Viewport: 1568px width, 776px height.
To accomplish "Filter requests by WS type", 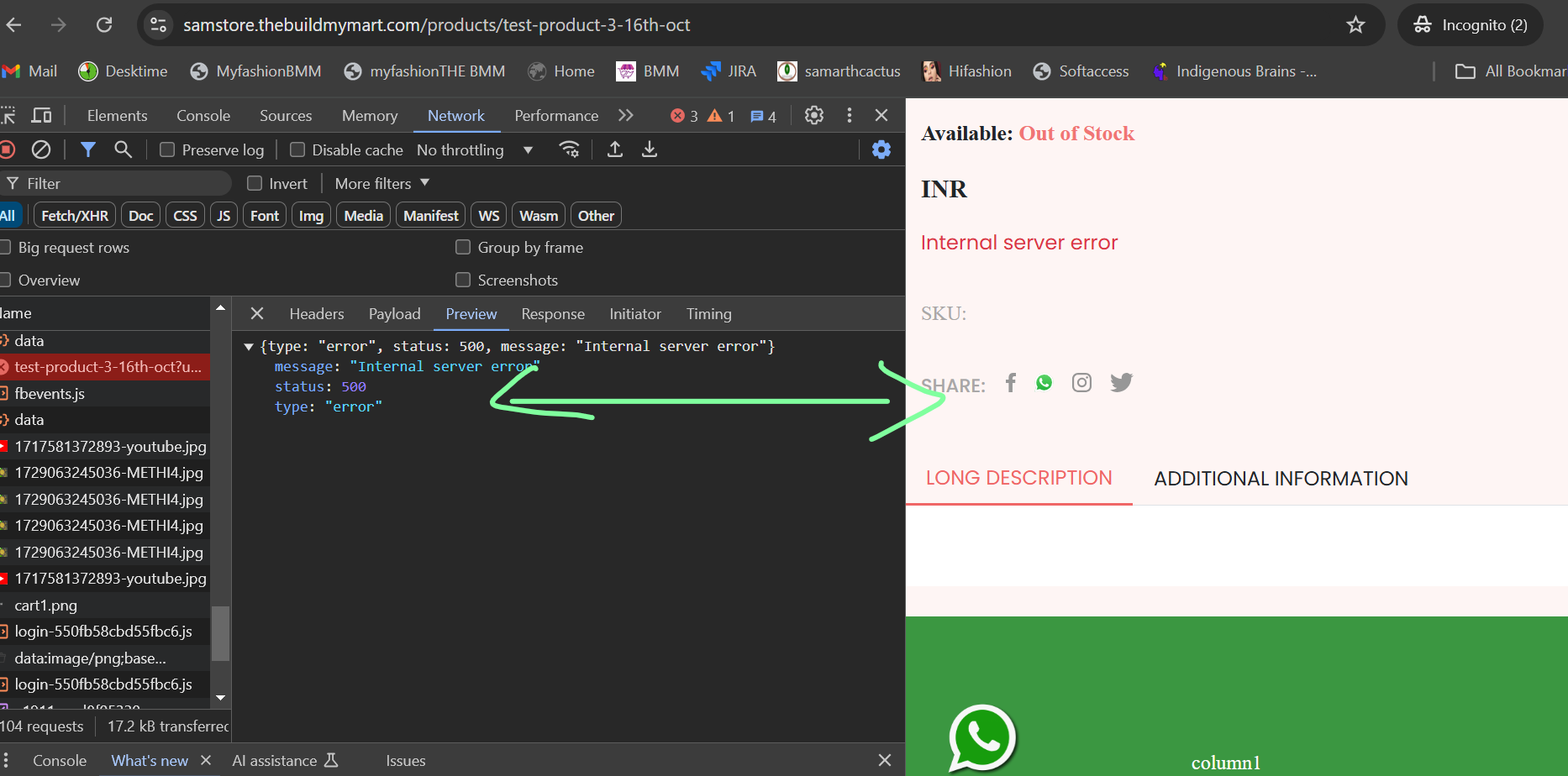I will [489, 216].
